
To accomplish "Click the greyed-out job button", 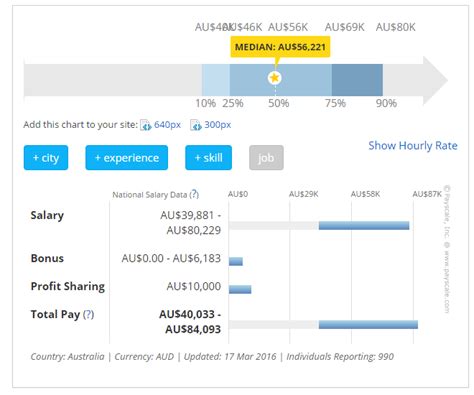I will [x=266, y=158].
